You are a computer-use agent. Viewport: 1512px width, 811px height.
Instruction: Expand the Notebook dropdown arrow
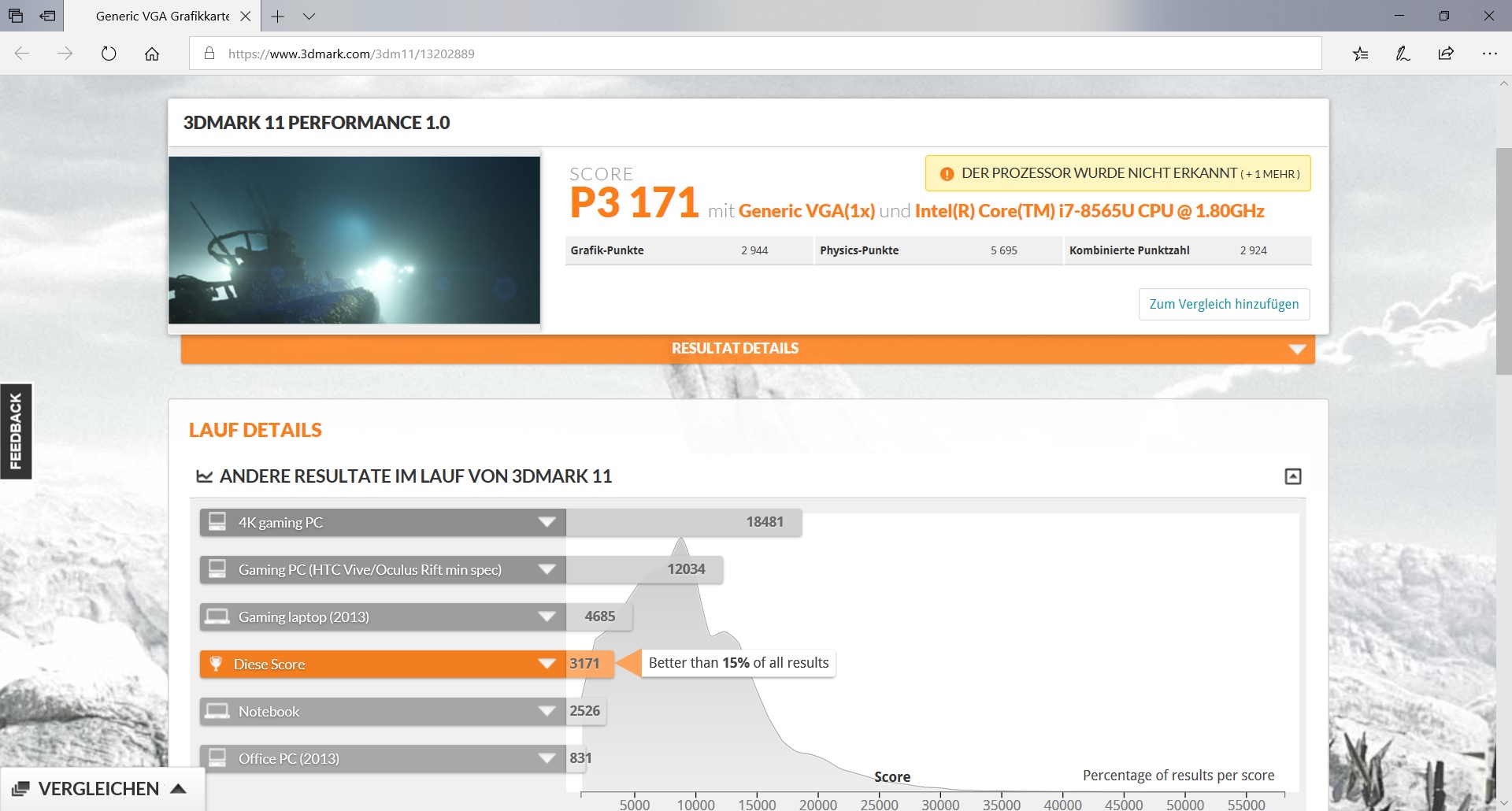(x=547, y=711)
